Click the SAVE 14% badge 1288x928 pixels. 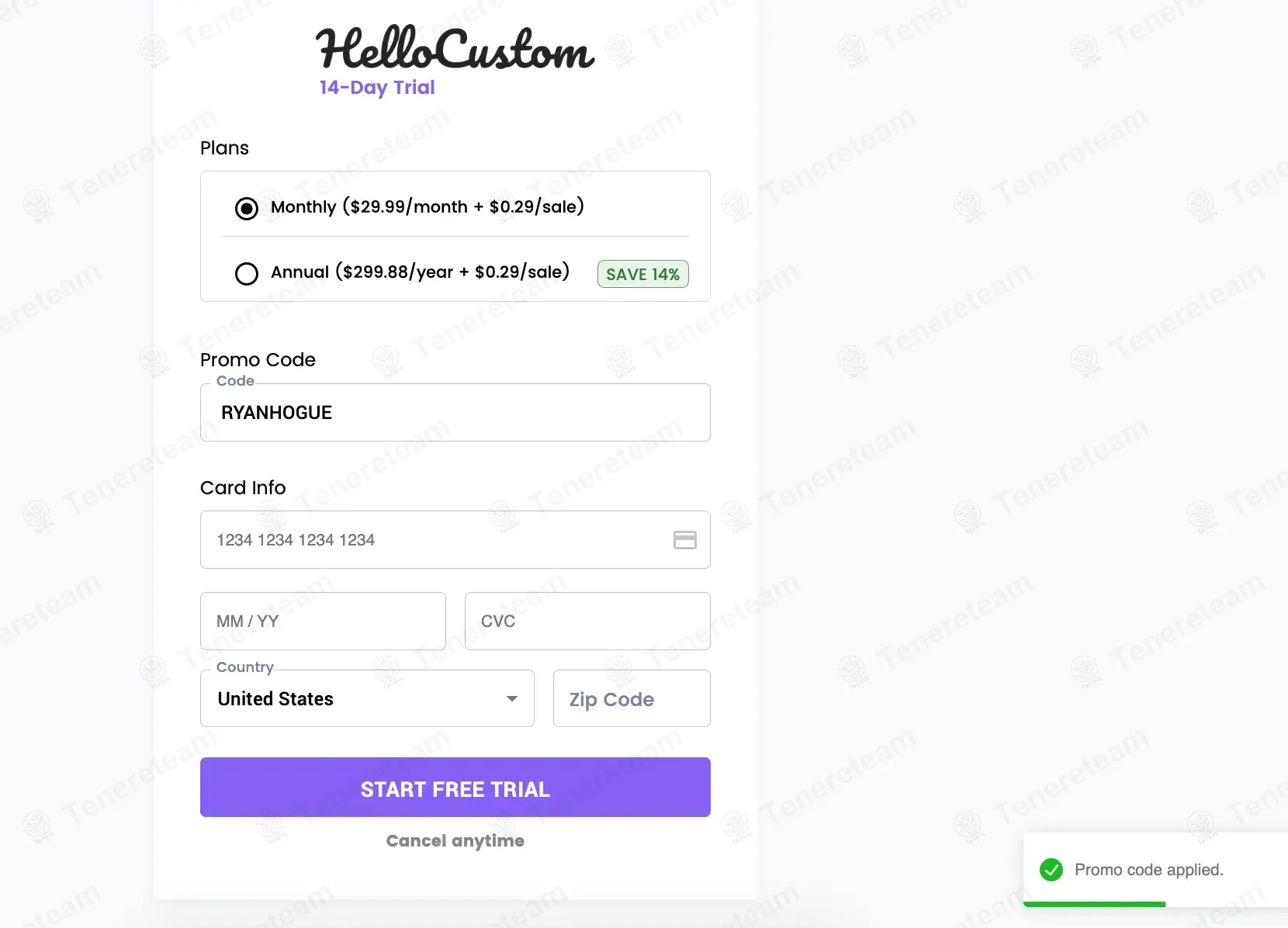[642, 274]
